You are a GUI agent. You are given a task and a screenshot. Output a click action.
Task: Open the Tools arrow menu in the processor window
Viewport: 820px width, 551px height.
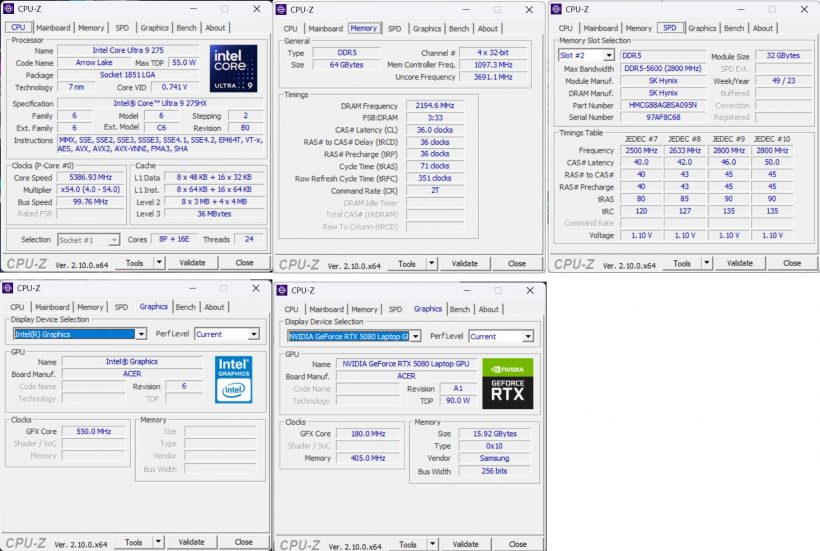159,262
